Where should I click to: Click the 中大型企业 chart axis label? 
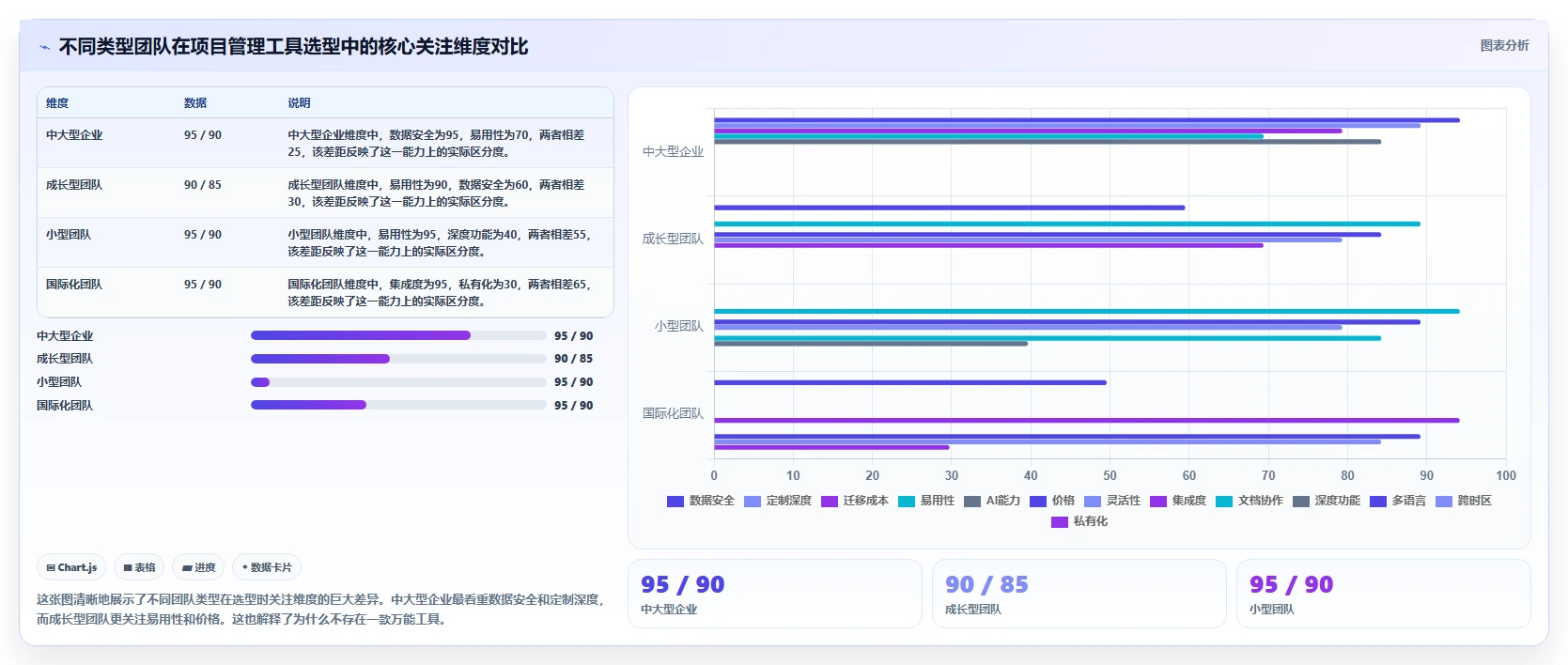pos(673,151)
